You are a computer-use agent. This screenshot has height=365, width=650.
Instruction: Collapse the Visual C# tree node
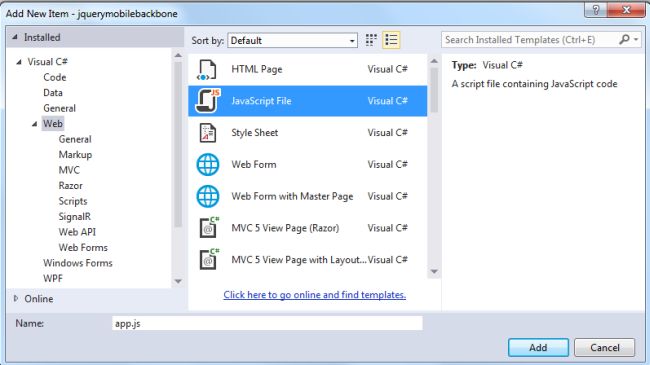pos(19,62)
